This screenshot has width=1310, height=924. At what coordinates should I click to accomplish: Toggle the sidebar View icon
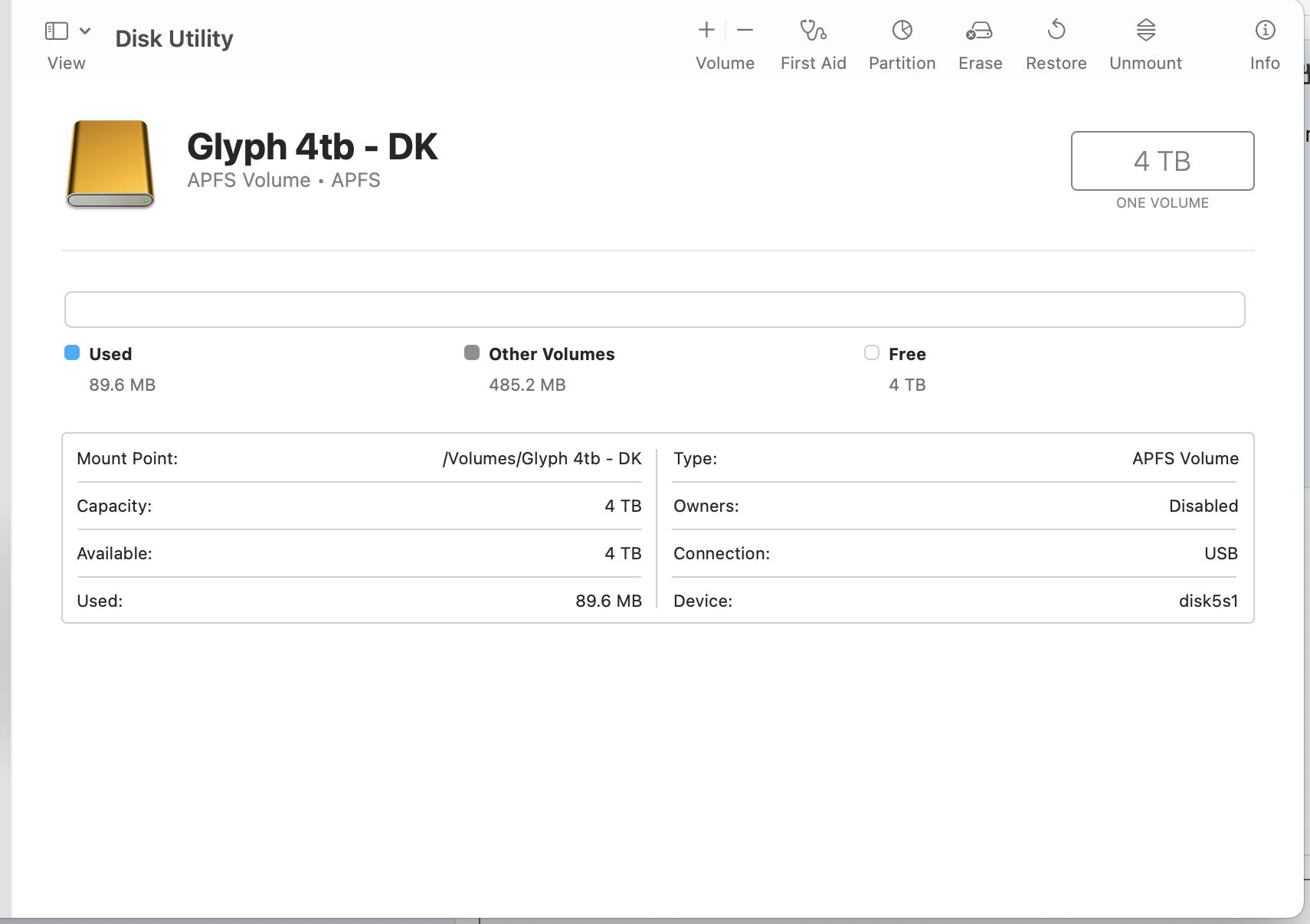coord(57,31)
